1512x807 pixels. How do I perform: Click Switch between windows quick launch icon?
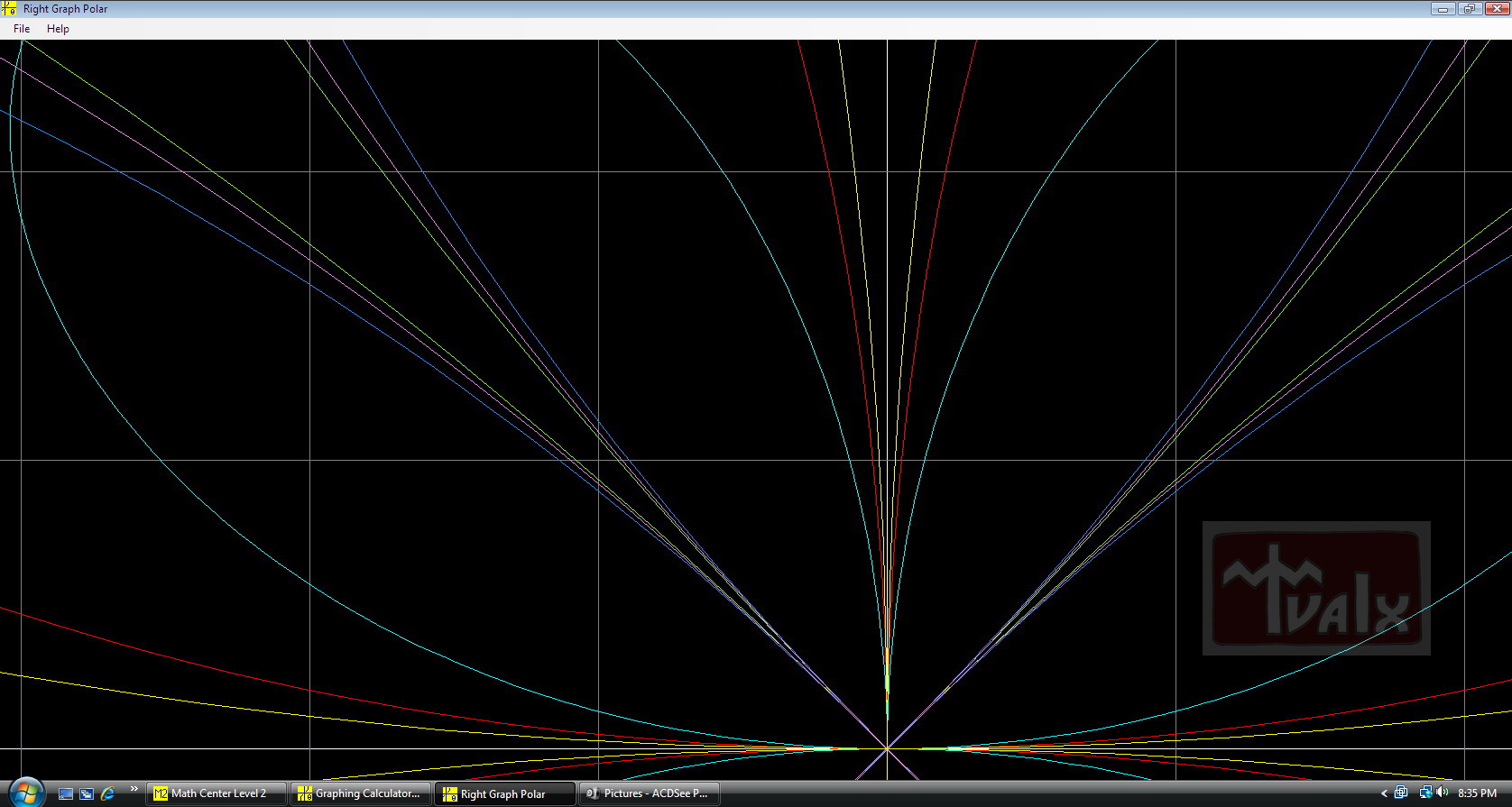87,793
